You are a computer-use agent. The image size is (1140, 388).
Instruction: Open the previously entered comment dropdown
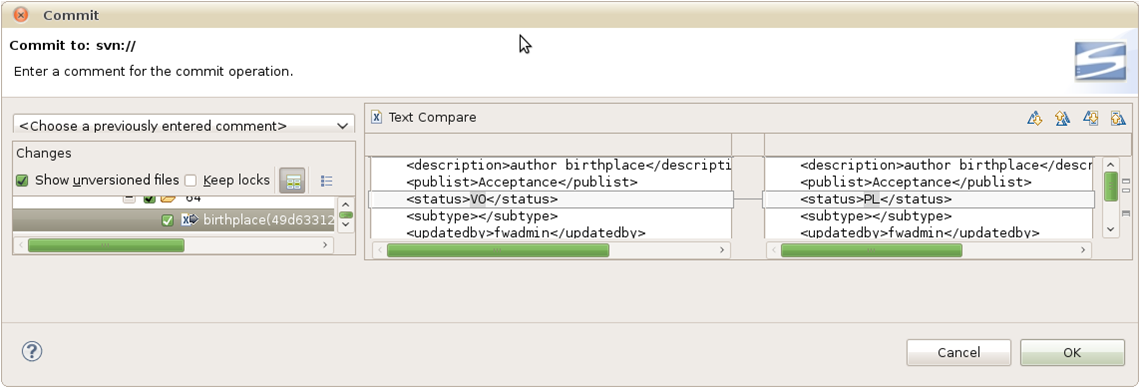pyautogui.click(x=184, y=126)
